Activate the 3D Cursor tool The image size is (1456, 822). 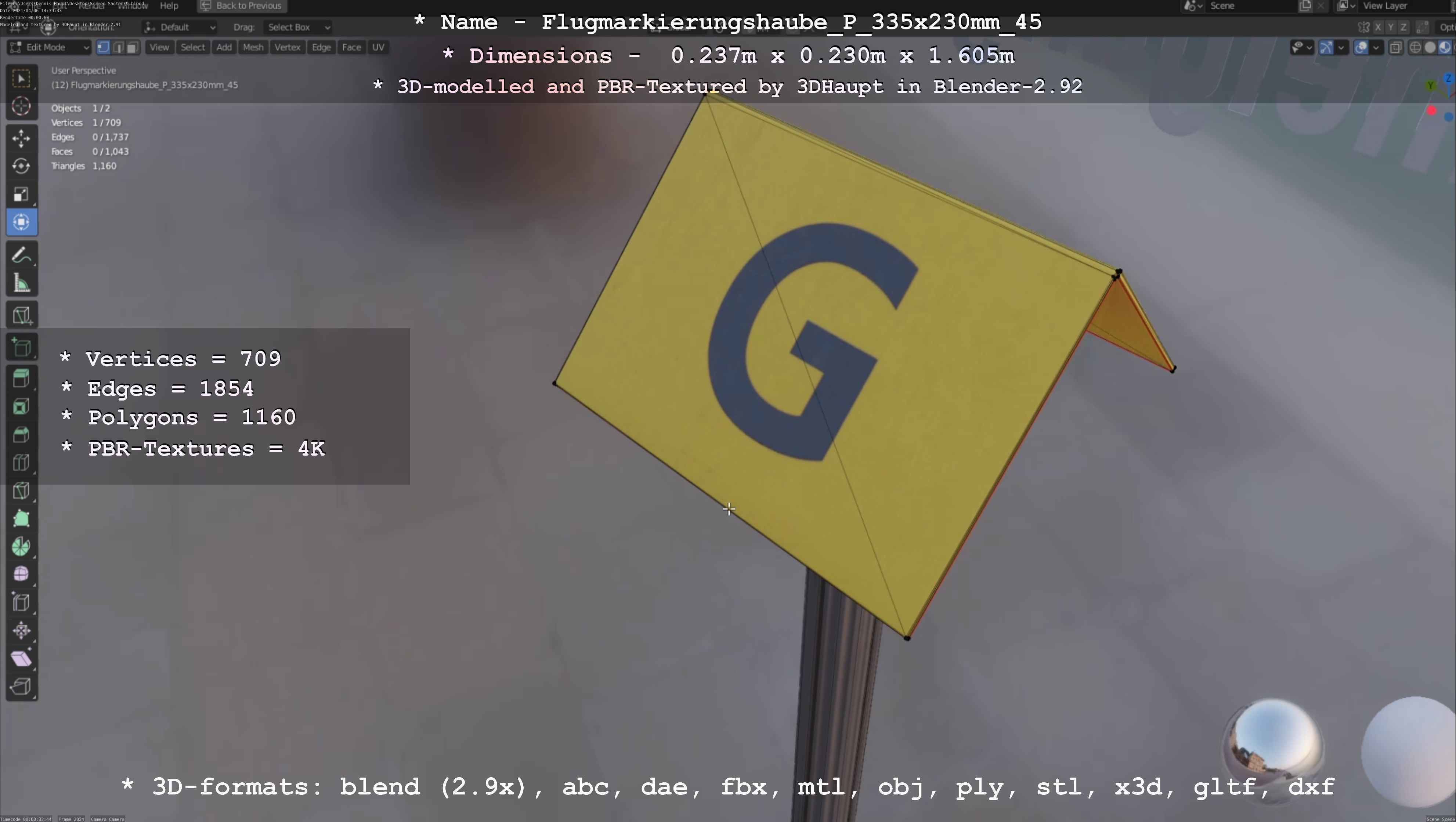[x=21, y=106]
